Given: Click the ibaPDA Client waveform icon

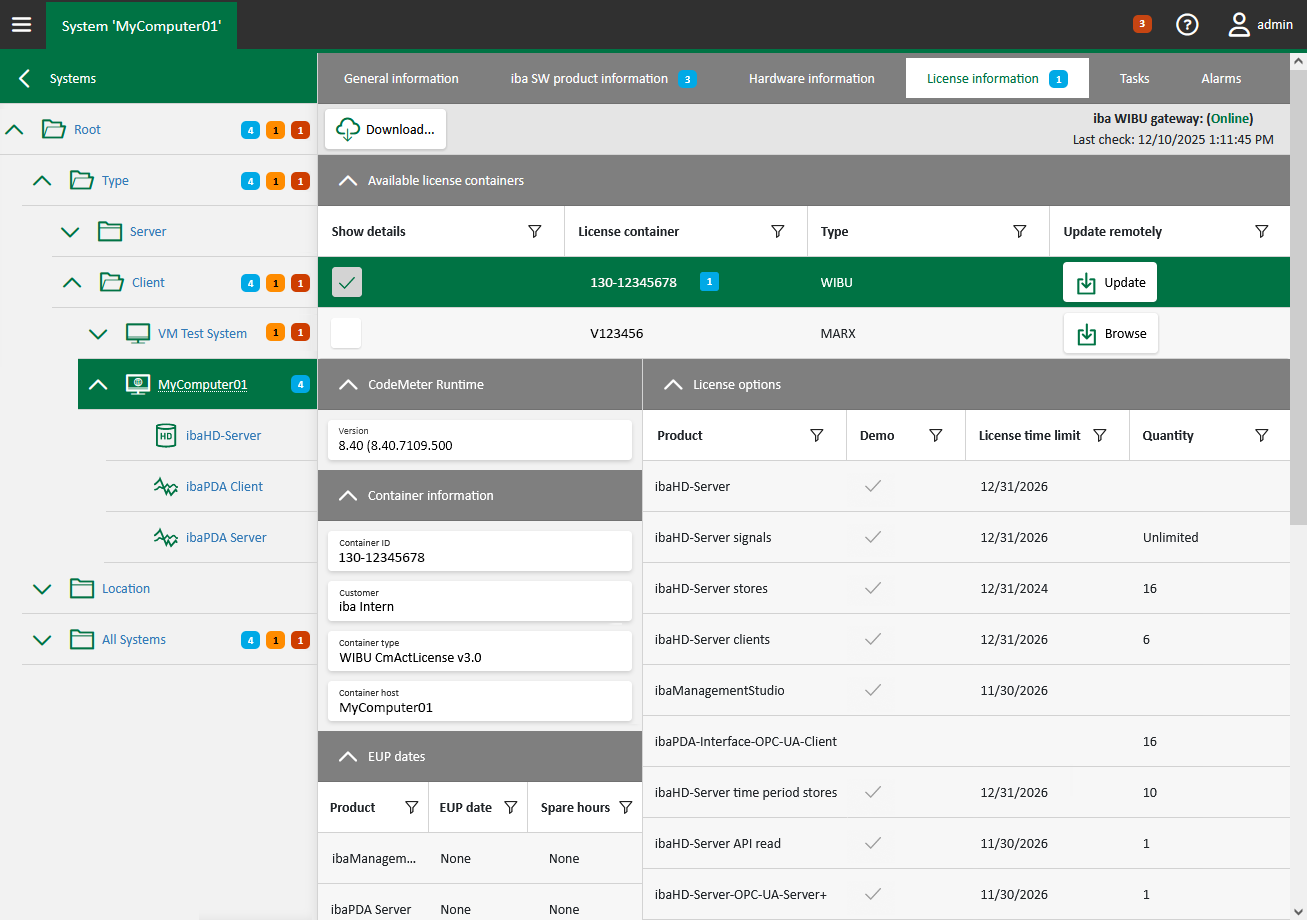Looking at the screenshot, I should tap(166, 487).
